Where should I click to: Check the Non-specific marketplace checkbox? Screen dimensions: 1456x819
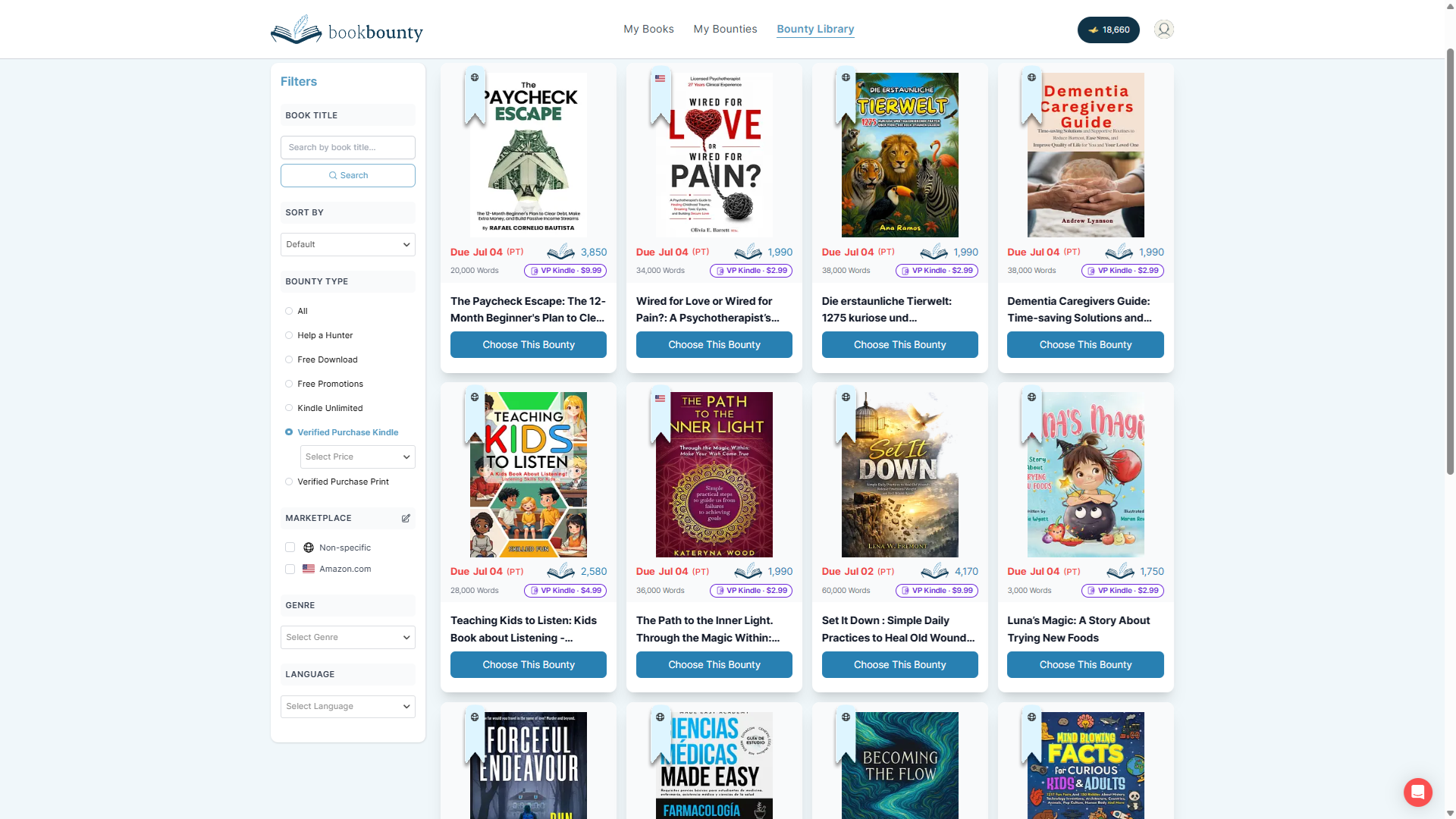[290, 548]
